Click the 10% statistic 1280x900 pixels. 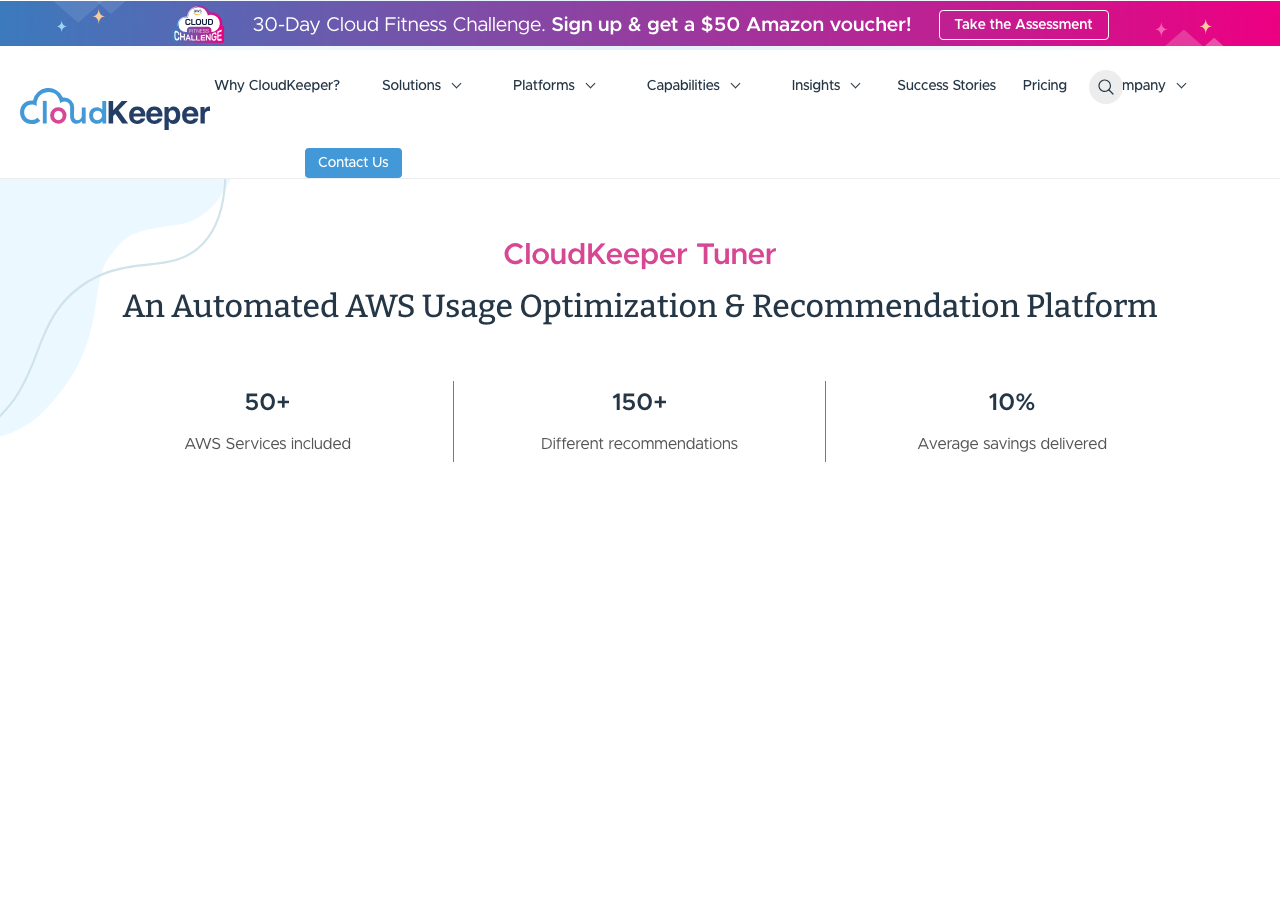click(1012, 403)
